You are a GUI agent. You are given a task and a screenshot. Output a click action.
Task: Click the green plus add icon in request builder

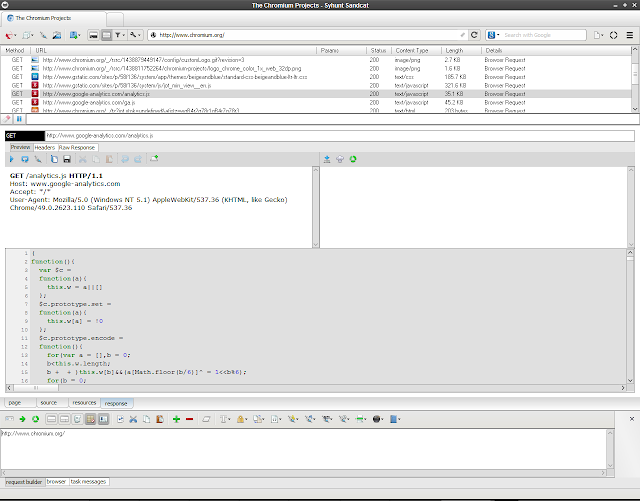click(176, 419)
